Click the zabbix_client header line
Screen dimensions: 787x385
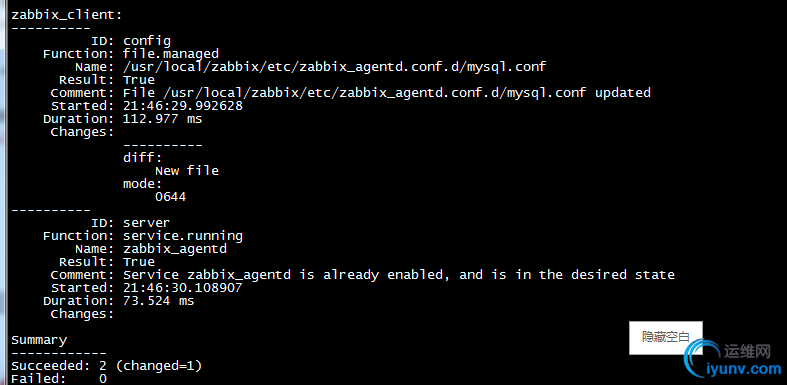click(x=66, y=15)
